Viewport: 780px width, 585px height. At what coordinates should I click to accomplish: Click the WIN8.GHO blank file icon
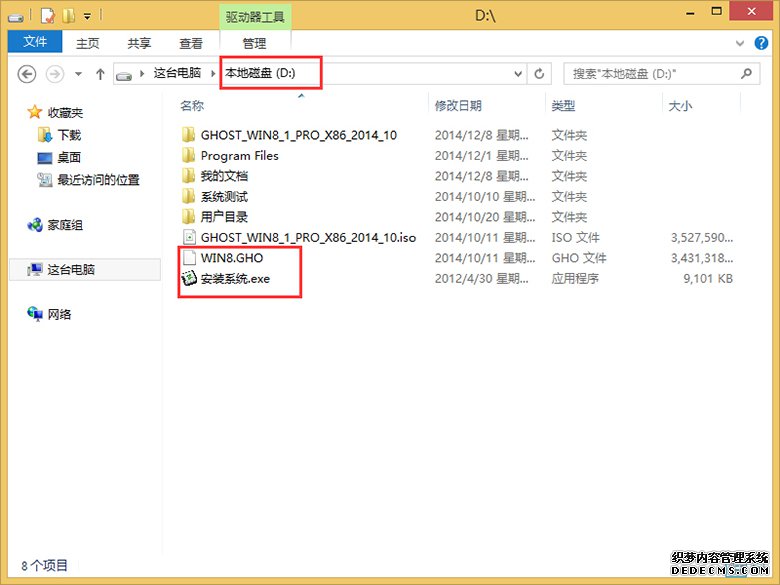pyautogui.click(x=189, y=258)
